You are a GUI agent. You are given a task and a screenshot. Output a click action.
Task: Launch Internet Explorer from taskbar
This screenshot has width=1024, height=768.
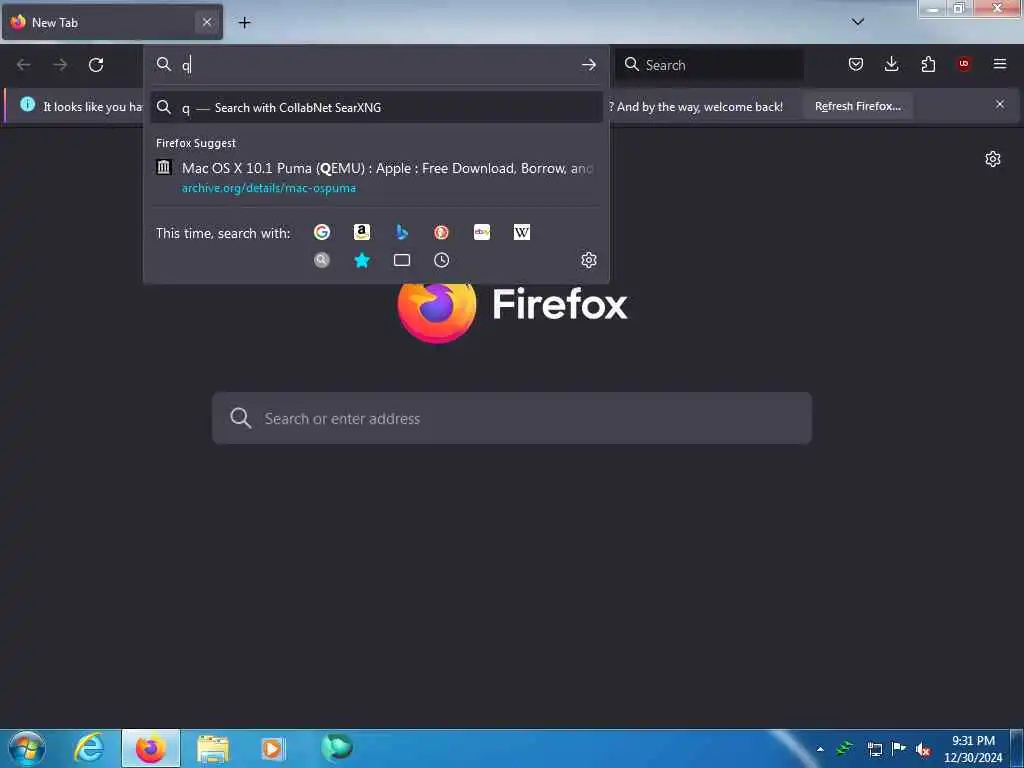click(89, 748)
